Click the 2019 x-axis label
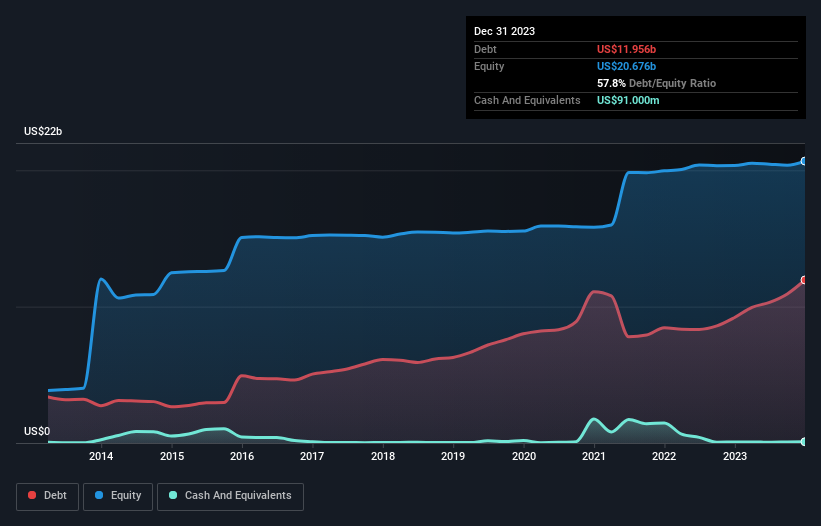Image resolution: width=821 pixels, height=526 pixels. pos(453,456)
